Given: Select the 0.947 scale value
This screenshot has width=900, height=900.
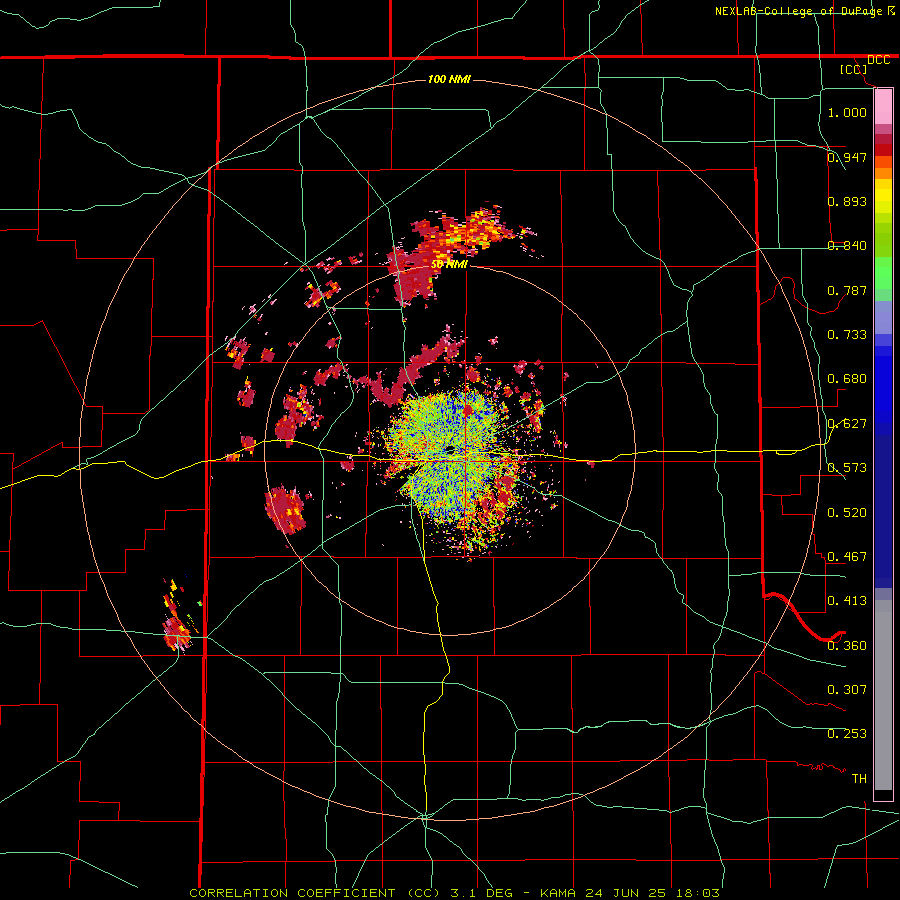Looking at the screenshot, I should tap(847, 157).
